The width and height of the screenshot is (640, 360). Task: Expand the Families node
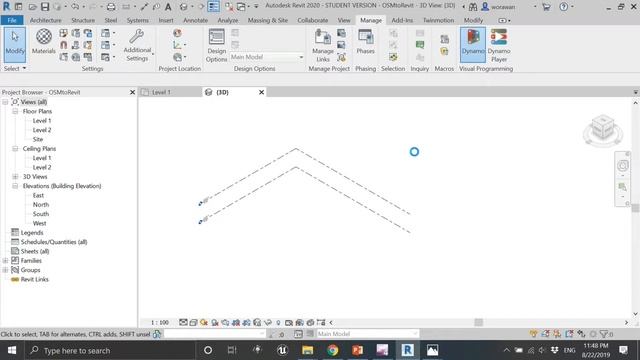(5, 261)
